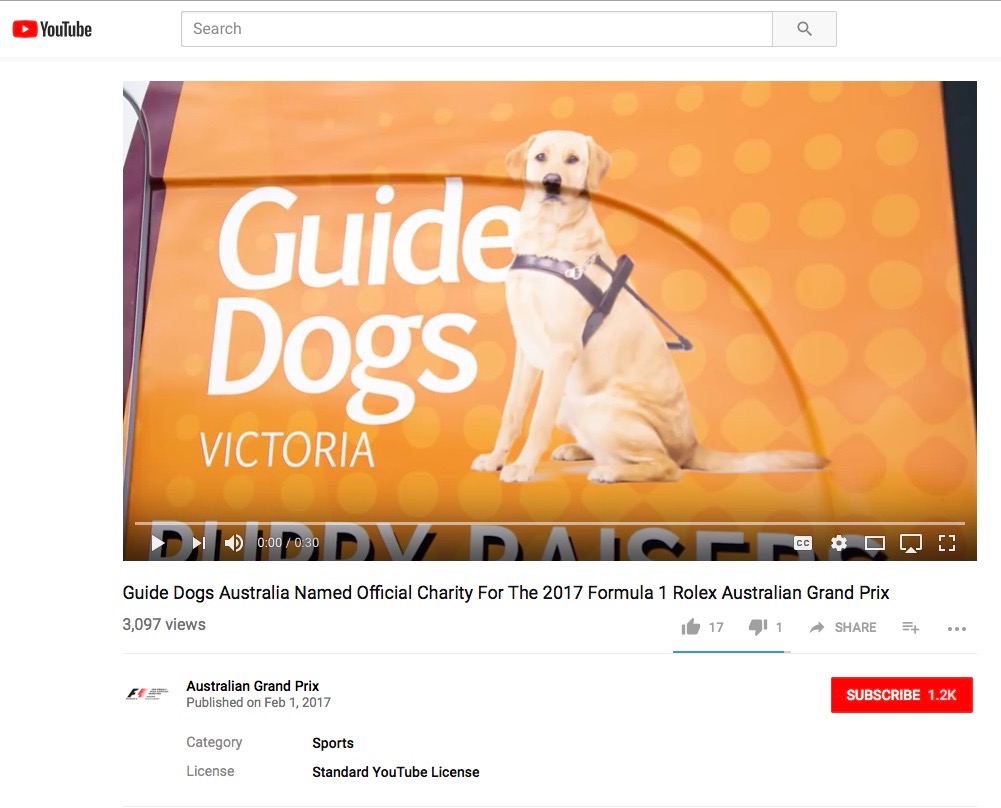The image size is (1001, 808).
Task: Focus the Search input field
Action: point(477,29)
